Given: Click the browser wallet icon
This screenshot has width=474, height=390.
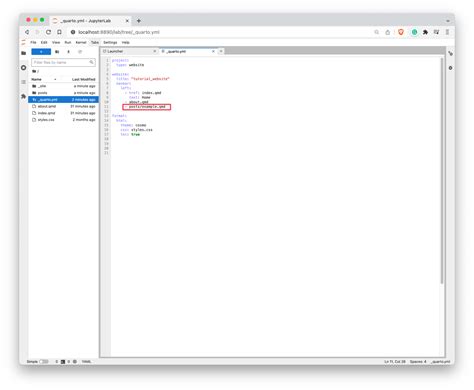Looking at the screenshot, I should tap(436, 32).
